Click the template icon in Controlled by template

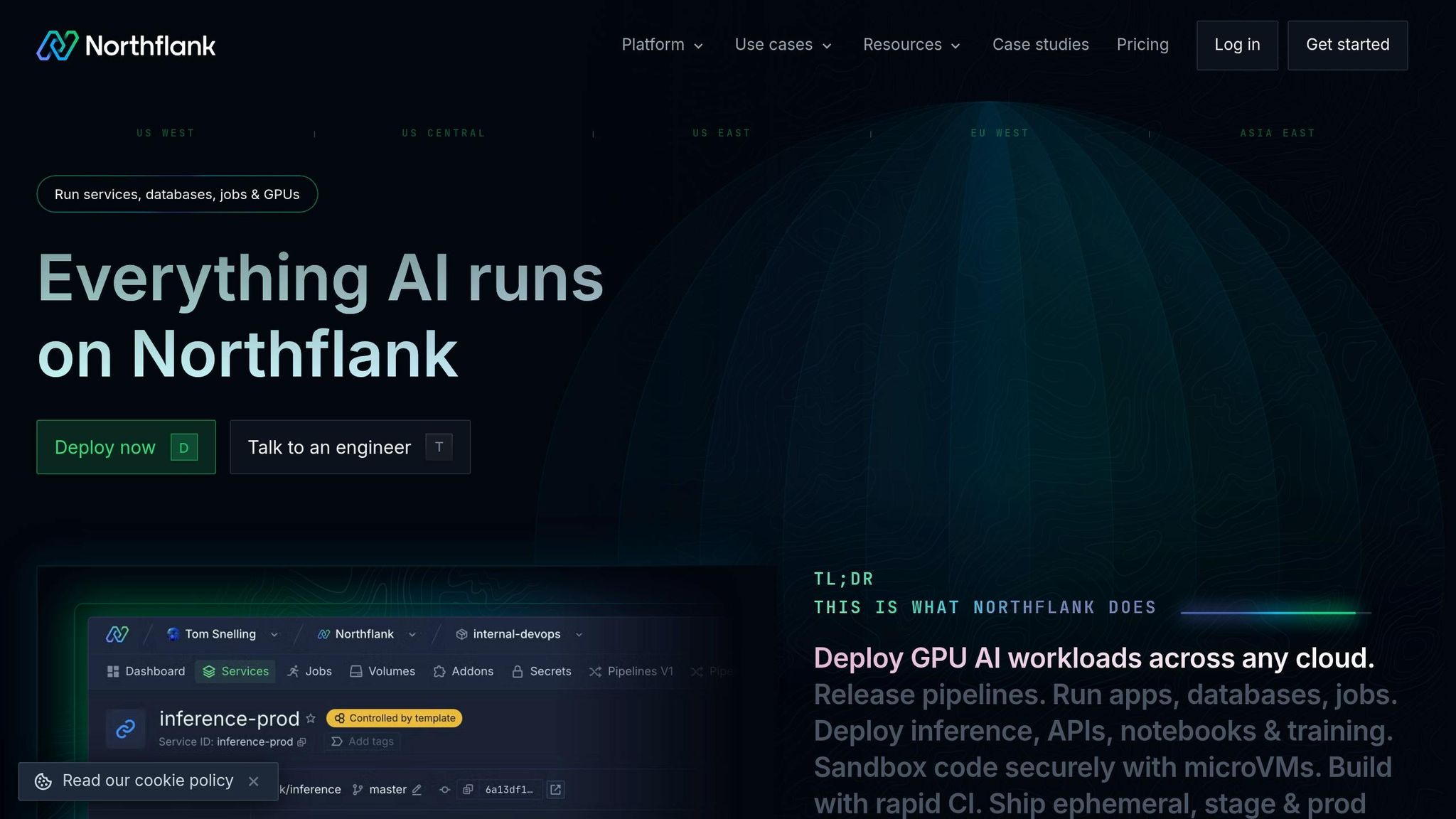point(339,718)
